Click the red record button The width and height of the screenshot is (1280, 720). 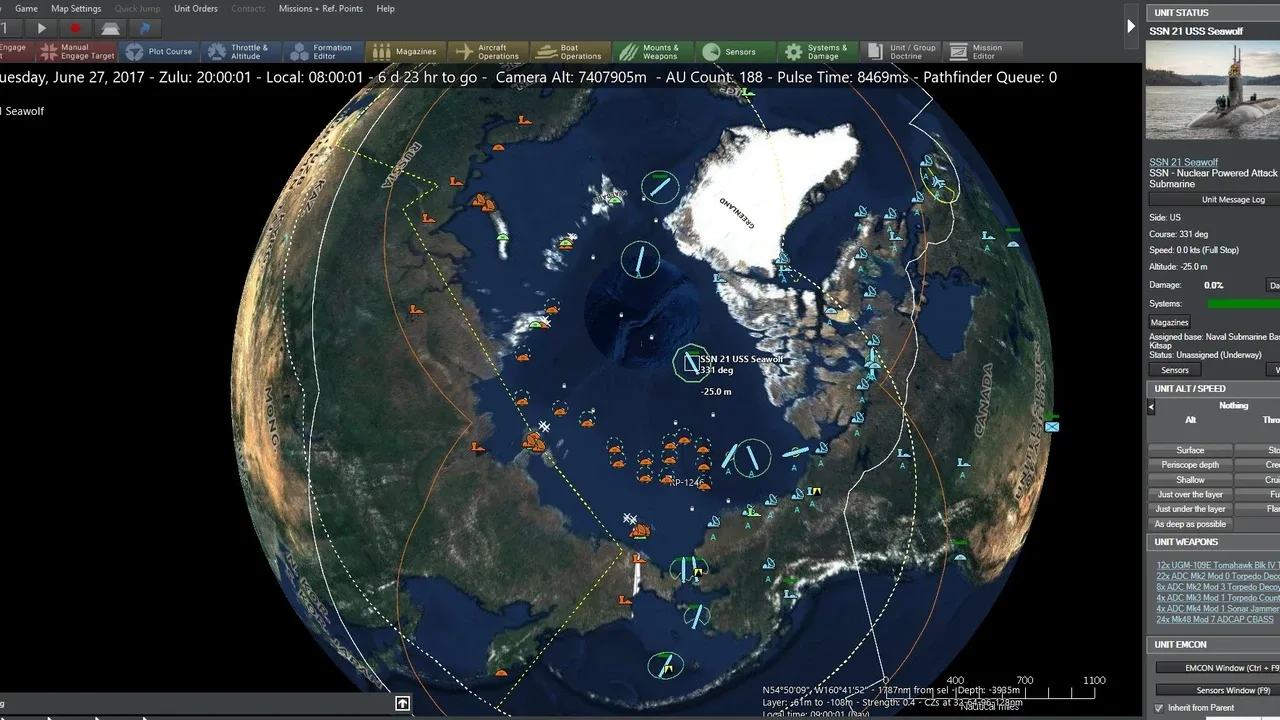75,28
